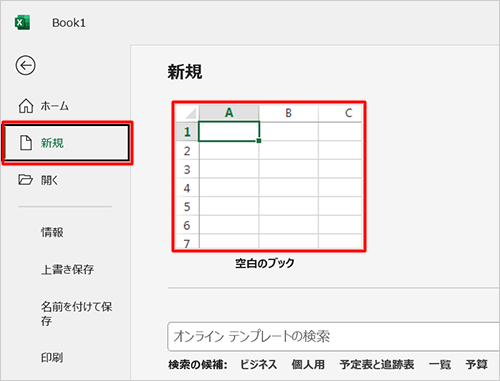Search templates for 個人用

308,364
